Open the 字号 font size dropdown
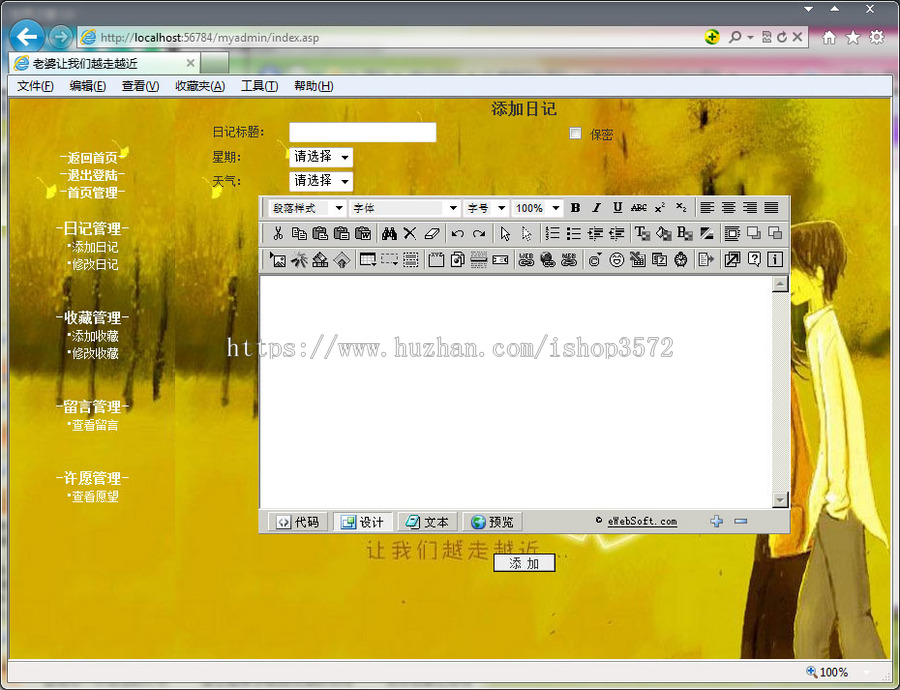900x690 pixels. coord(486,208)
